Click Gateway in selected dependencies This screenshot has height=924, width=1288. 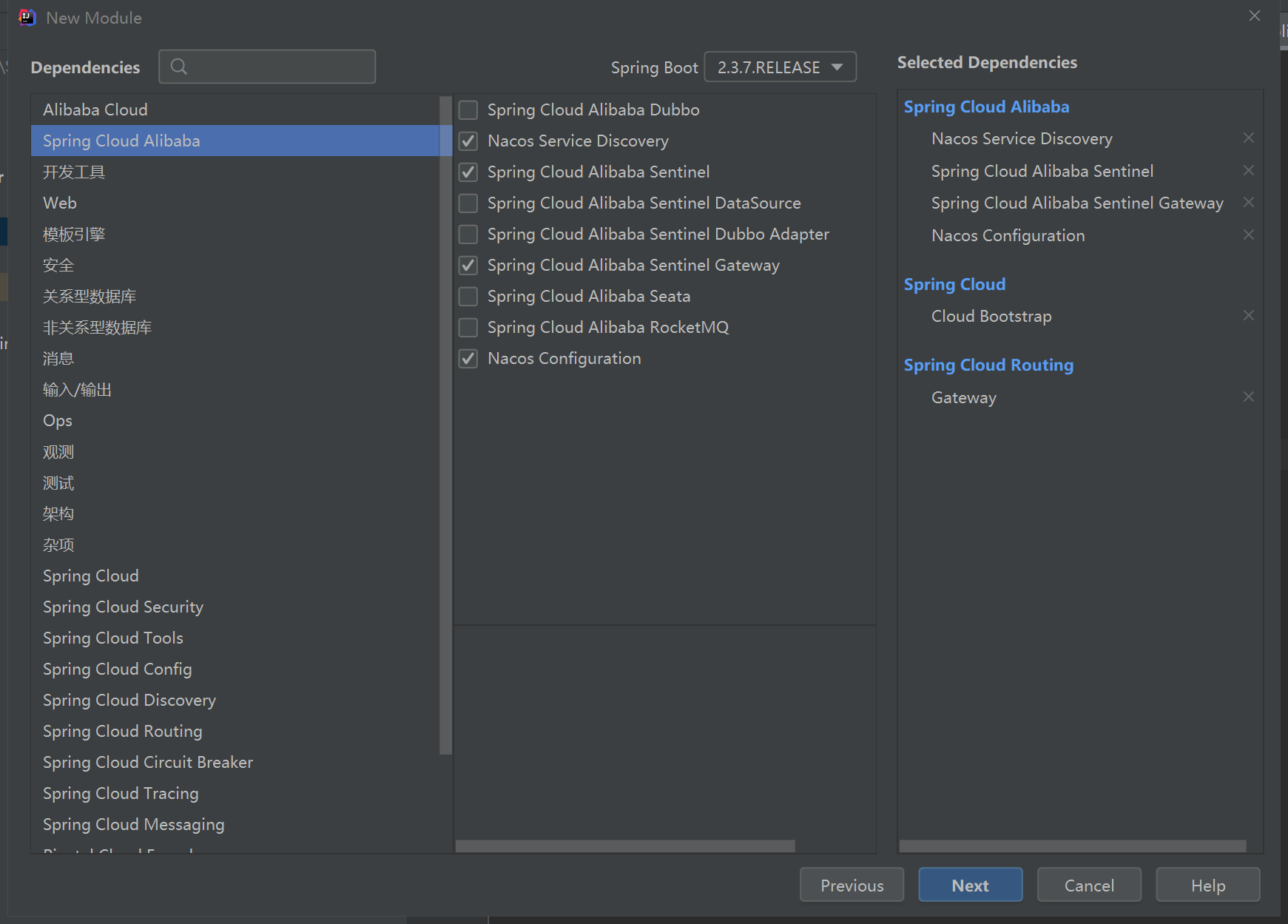point(964,397)
